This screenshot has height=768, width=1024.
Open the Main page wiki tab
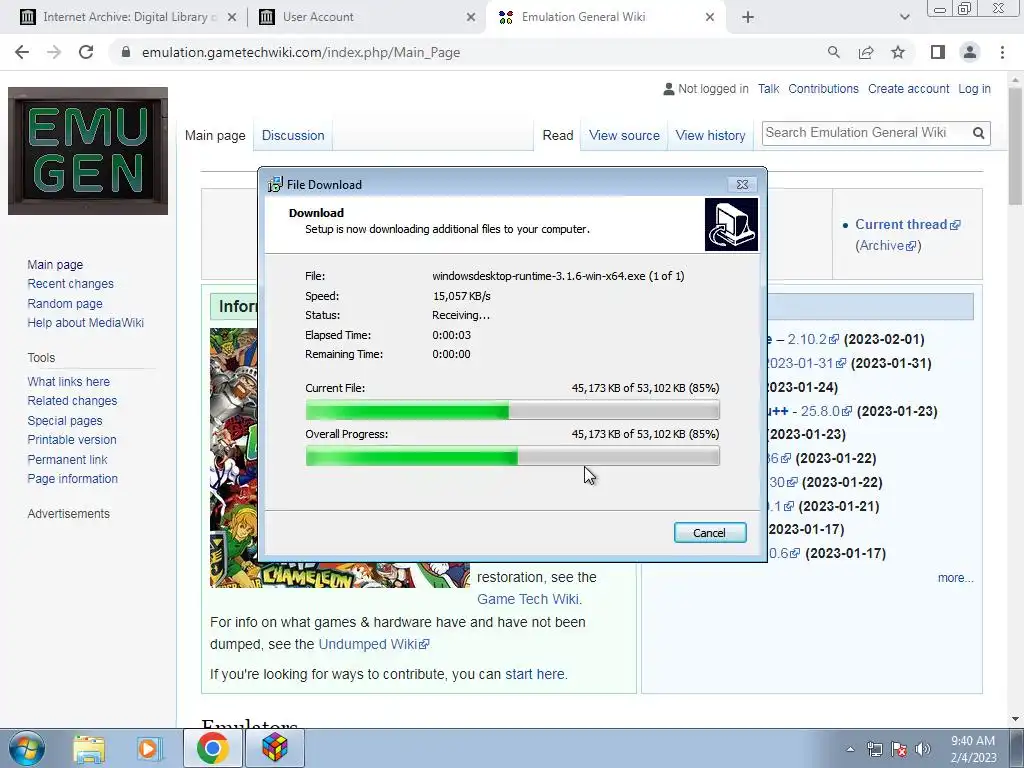coord(215,135)
